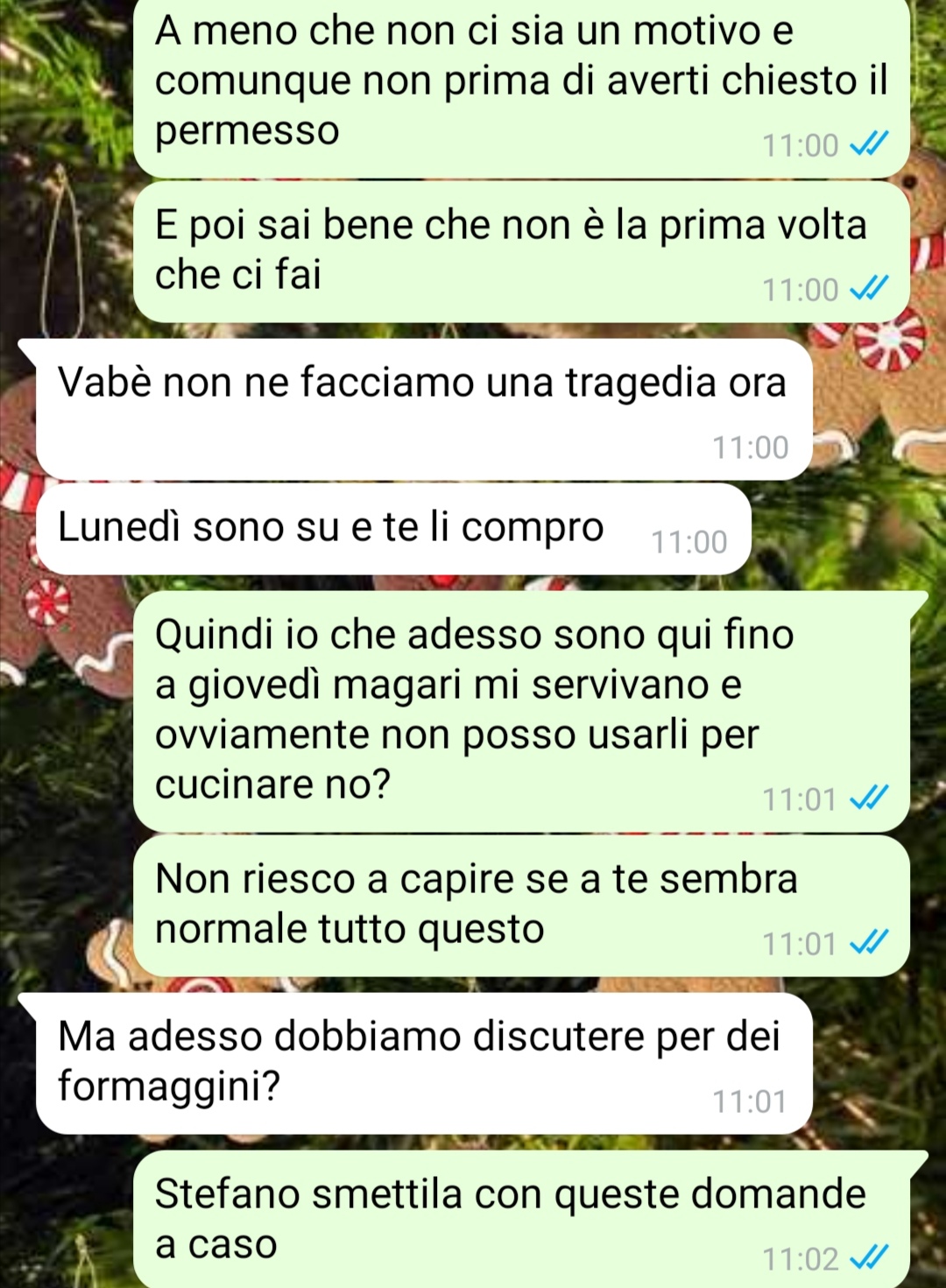Tap the 11:01 timestamp on the 'formaggini?' message
This screenshot has width=946, height=1288.
tap(751, 1101)
